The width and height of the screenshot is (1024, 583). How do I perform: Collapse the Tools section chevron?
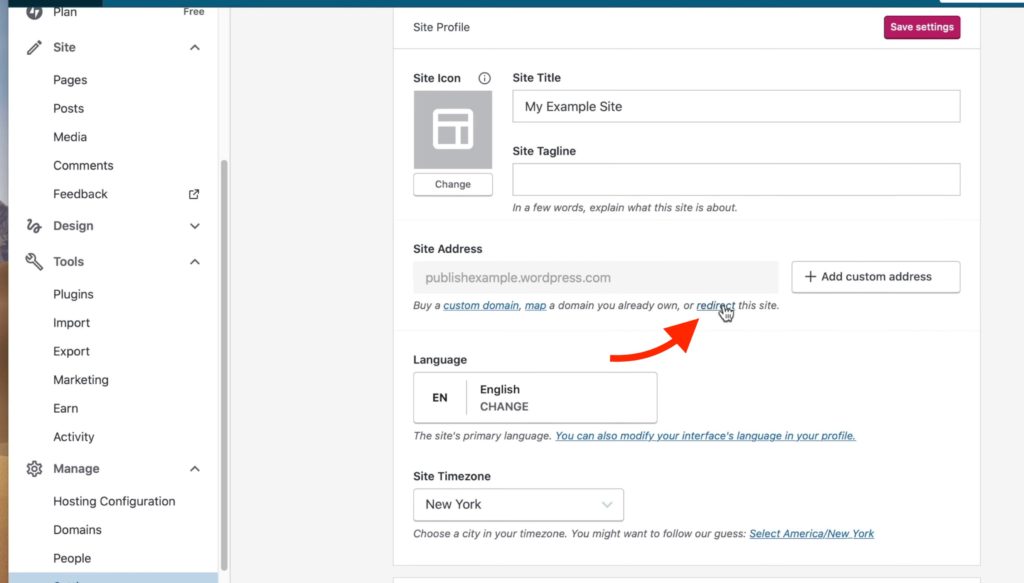pos(195,262)
